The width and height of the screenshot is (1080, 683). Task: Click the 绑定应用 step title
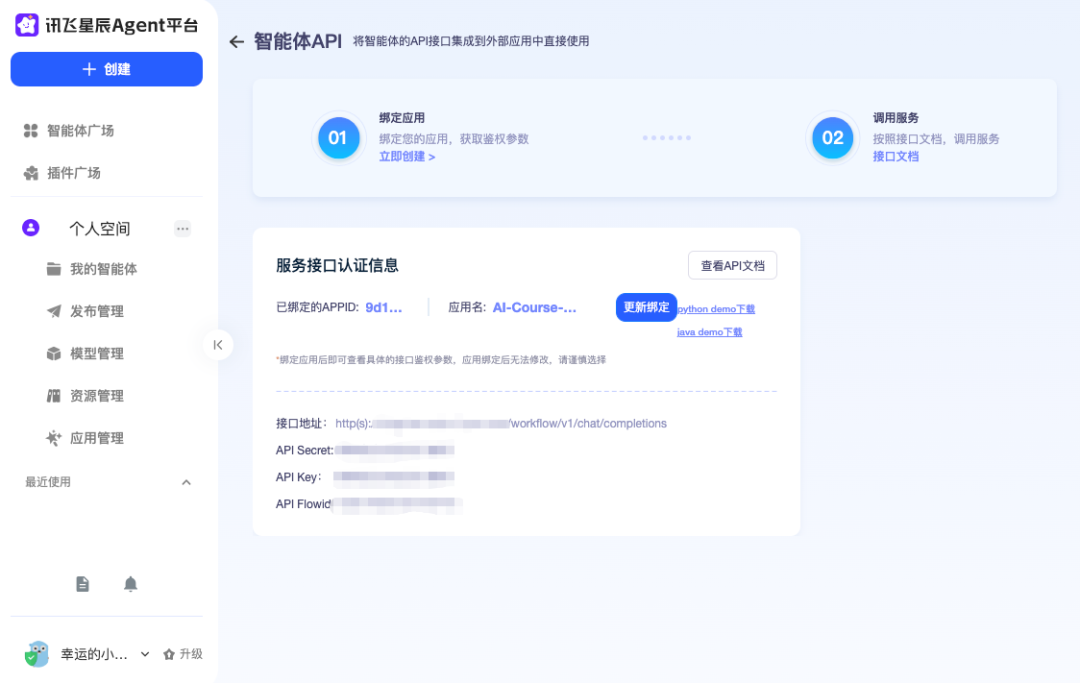tap(402, 118)
